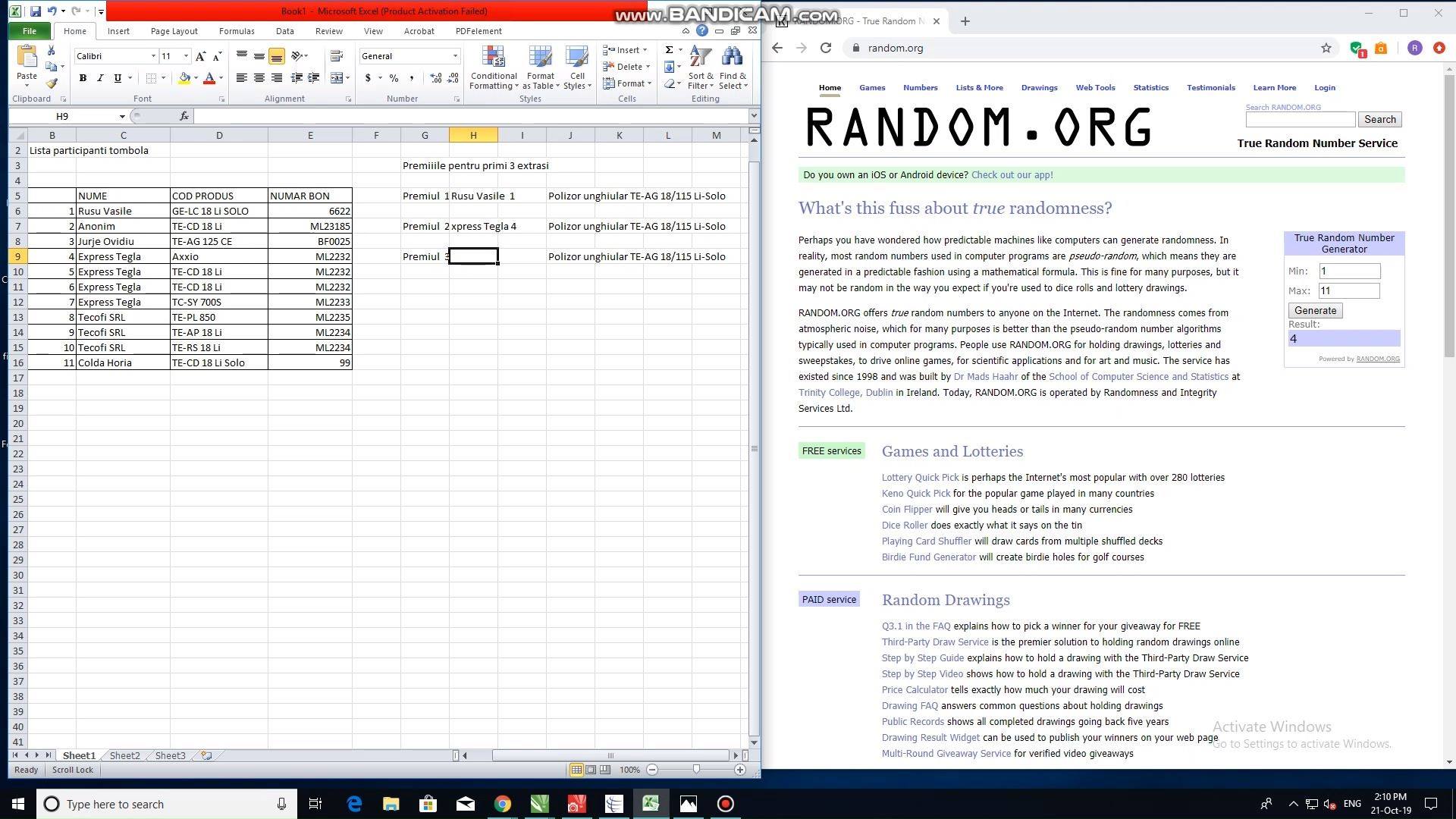Undo the last action in Excel

pyautogui.click(x=52, y=11)
